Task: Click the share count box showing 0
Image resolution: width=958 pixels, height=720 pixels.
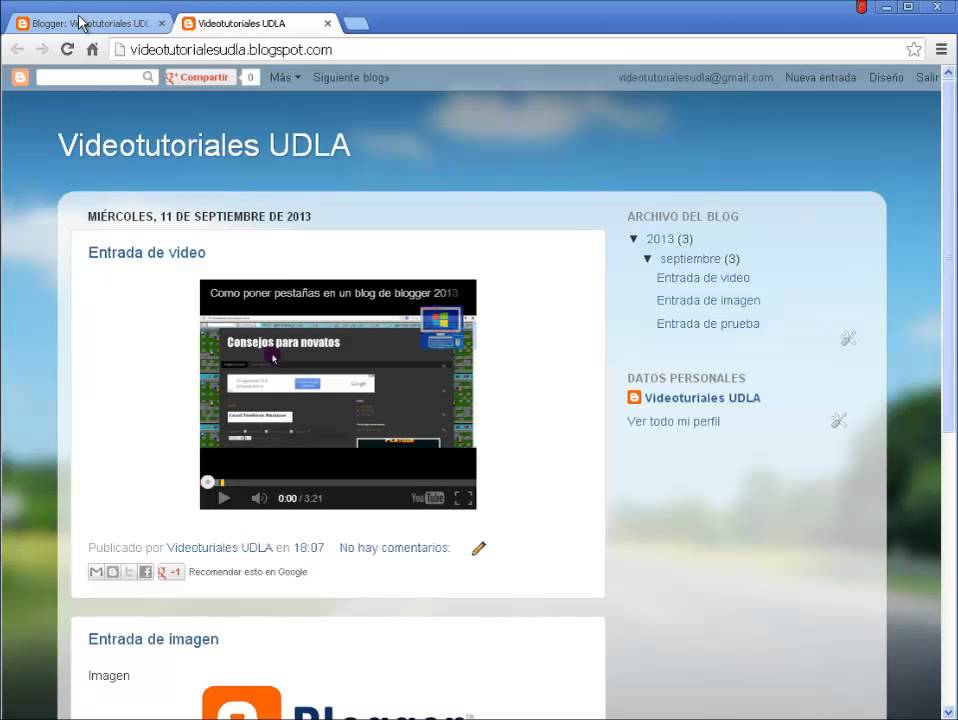Action: (x=250, y=77)
